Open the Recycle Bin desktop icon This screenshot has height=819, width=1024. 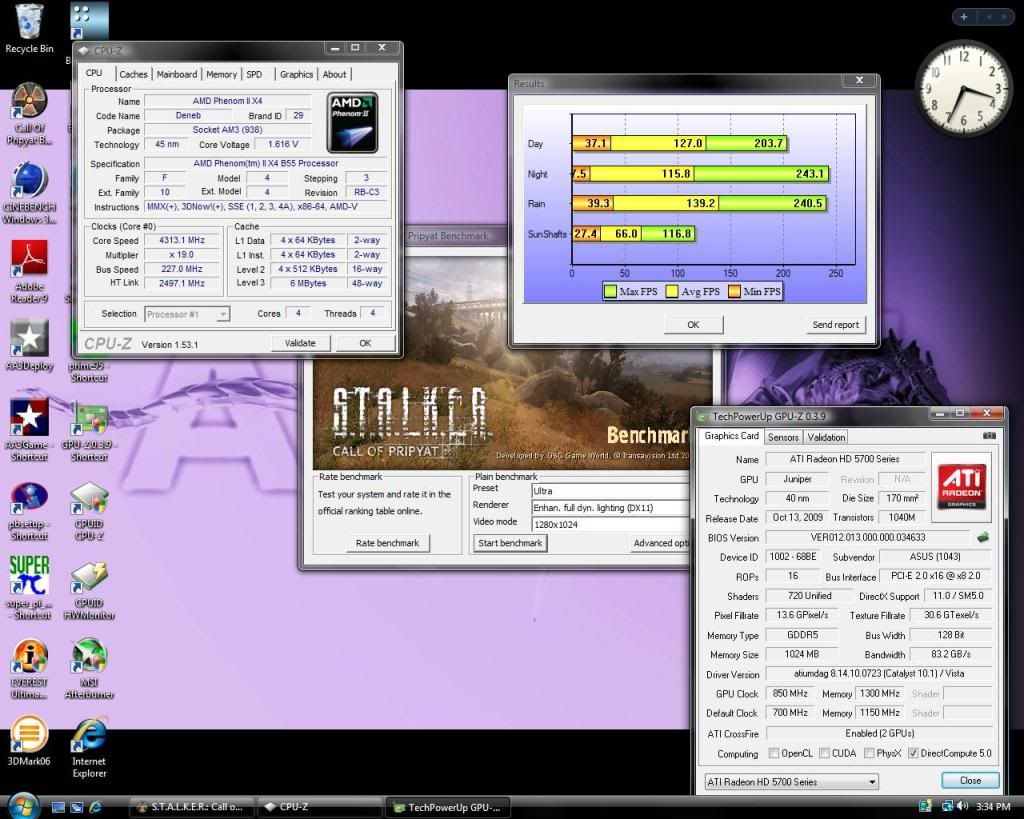tap(29, 22)
